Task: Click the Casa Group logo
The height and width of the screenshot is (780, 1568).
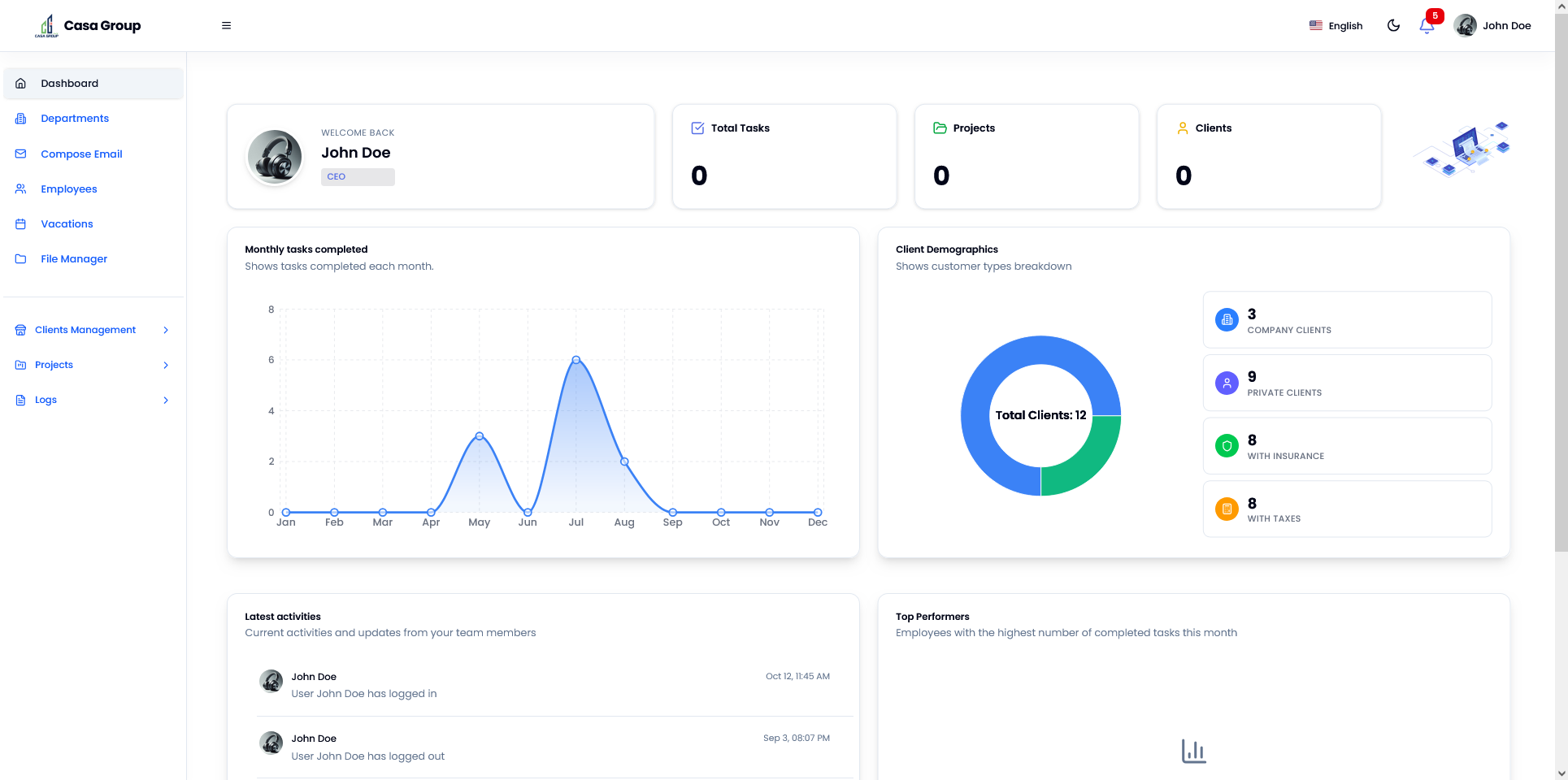Action: 88,26
